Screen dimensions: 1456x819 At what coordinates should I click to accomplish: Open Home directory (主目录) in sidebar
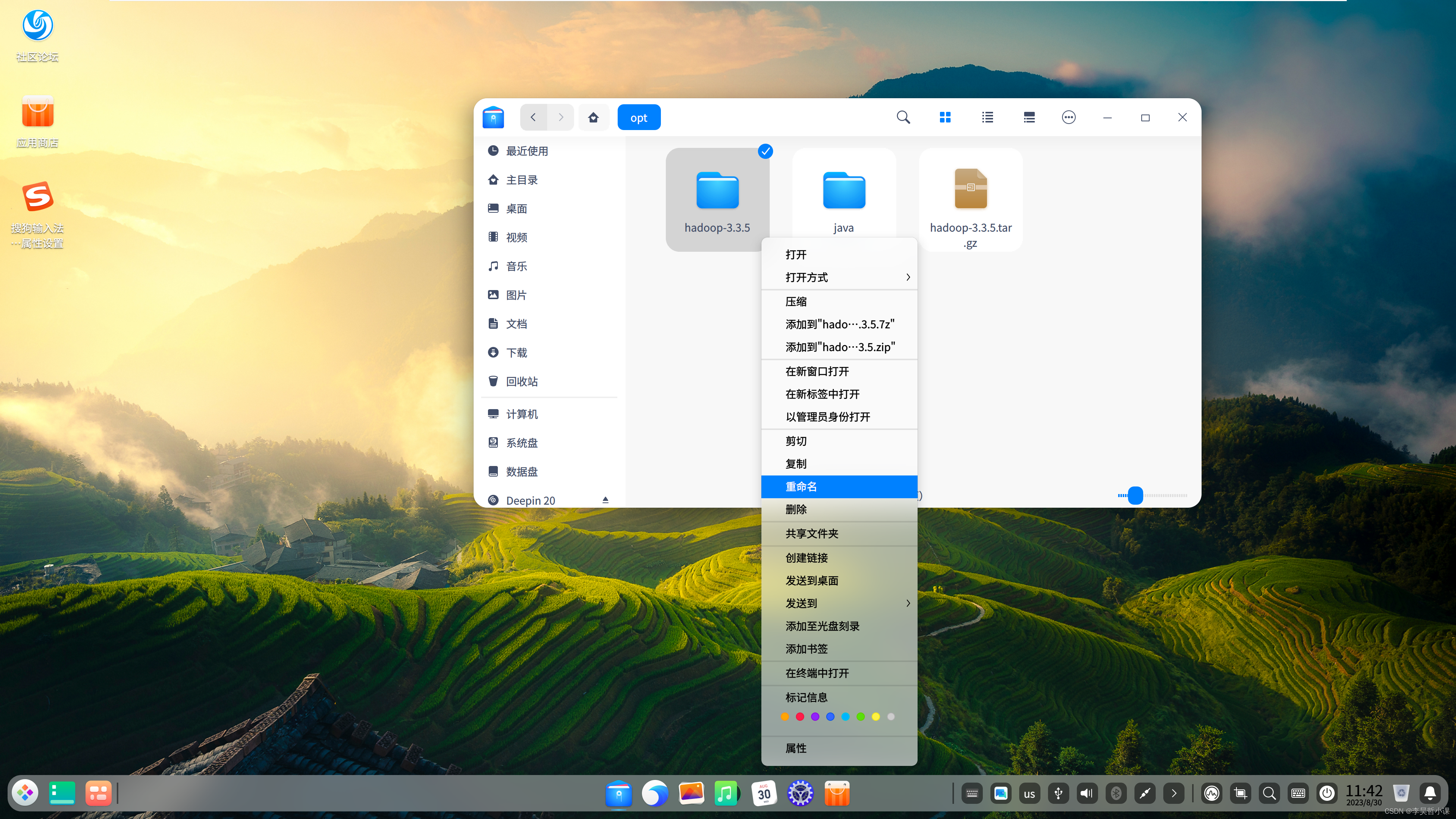(x=549, y=180)
